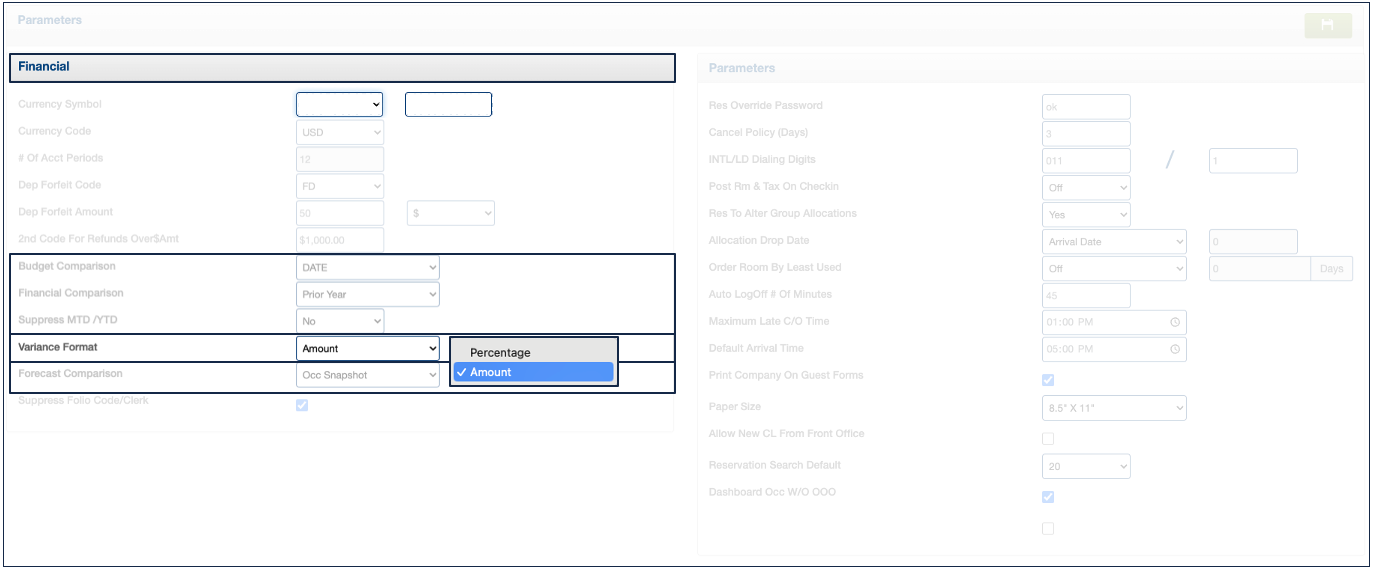Open the Currency Symbol dropdown
Screen dimensions: 1374x570
tap(339, 105)
